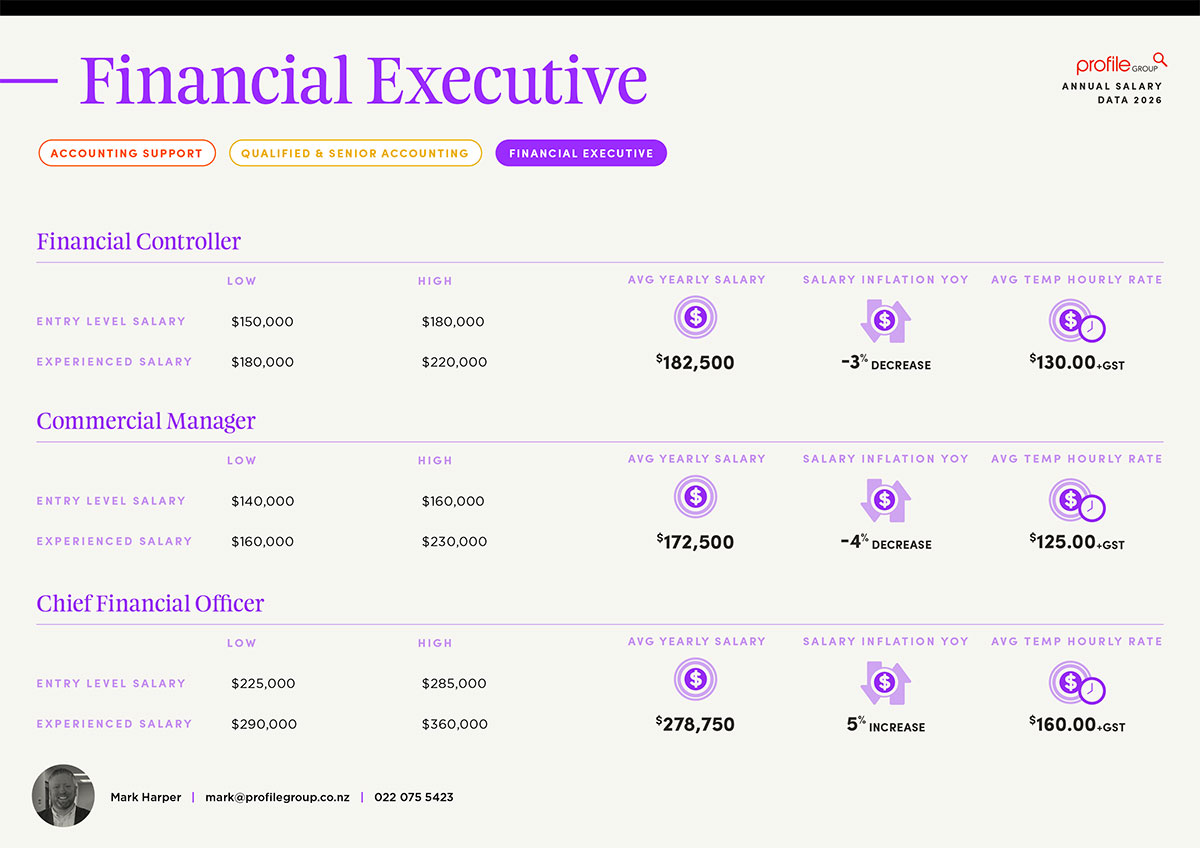Screen dimensions: 1200x848
Task: Click Financial Controller salary inflation arrows icon
Action: [885, 320]
